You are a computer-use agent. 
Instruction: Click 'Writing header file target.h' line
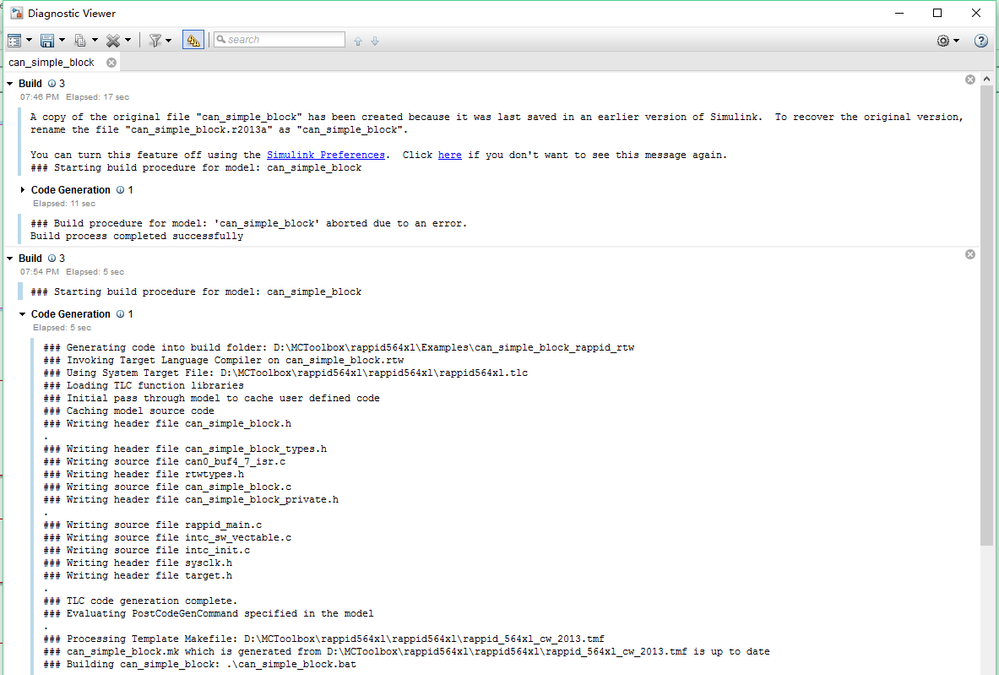[138, 576]
